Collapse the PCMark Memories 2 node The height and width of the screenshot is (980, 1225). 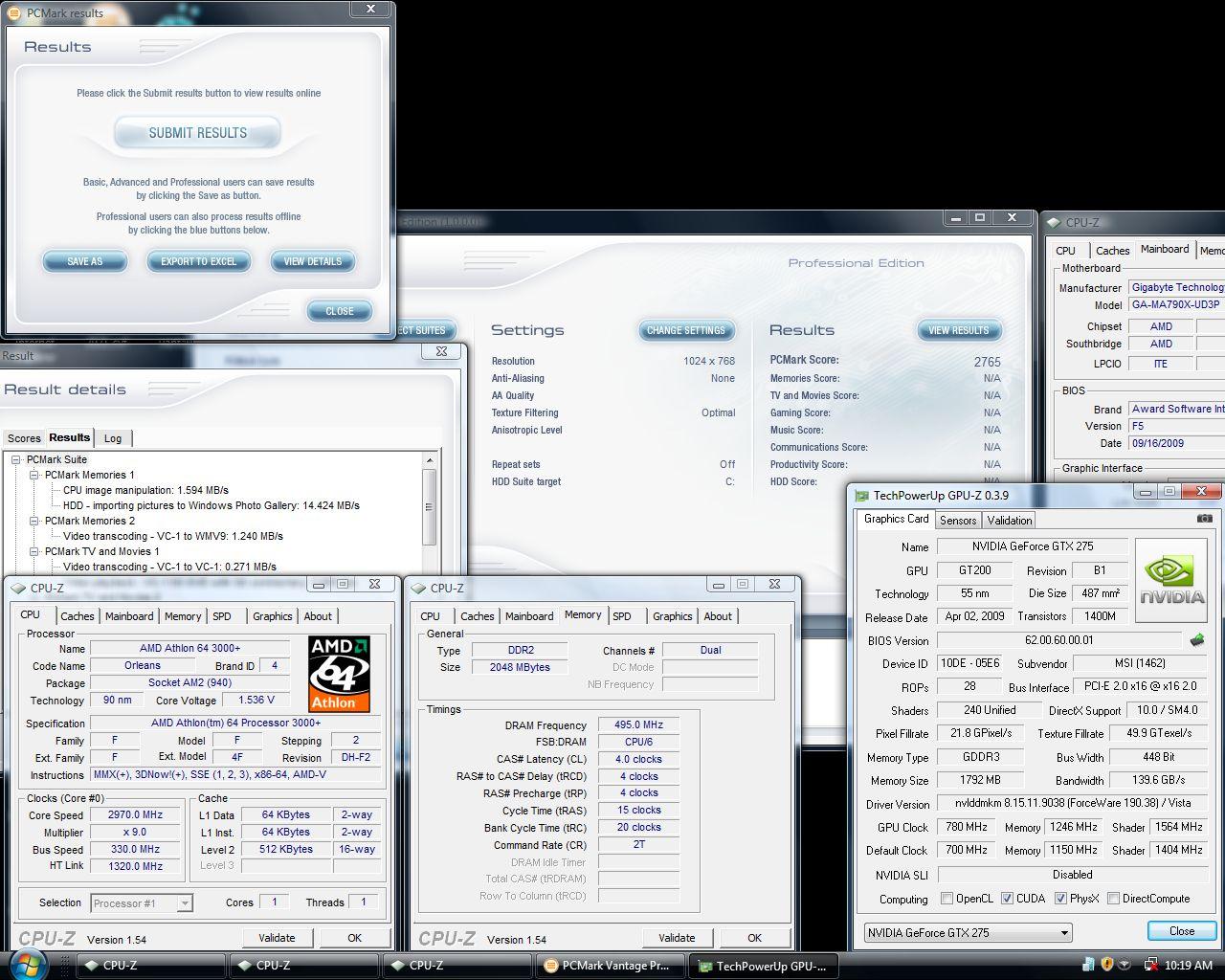(34, 521)
